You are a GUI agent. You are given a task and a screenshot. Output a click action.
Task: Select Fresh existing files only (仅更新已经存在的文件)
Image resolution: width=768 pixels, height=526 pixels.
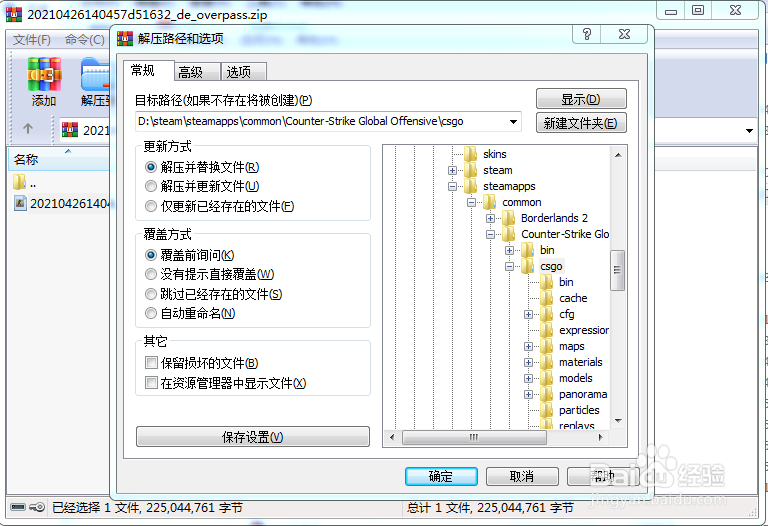151,206
